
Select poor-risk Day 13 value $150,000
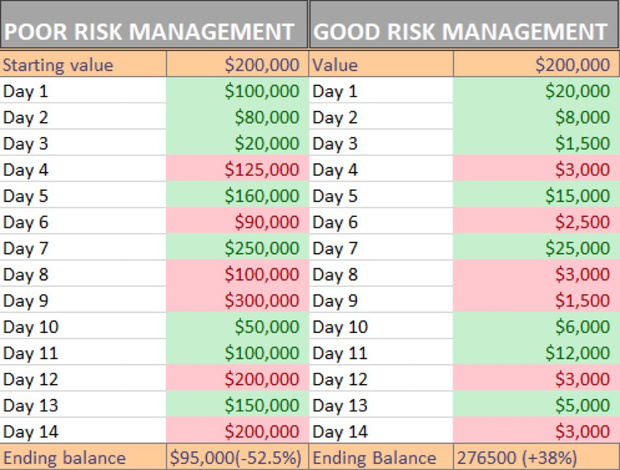point(238,405)
